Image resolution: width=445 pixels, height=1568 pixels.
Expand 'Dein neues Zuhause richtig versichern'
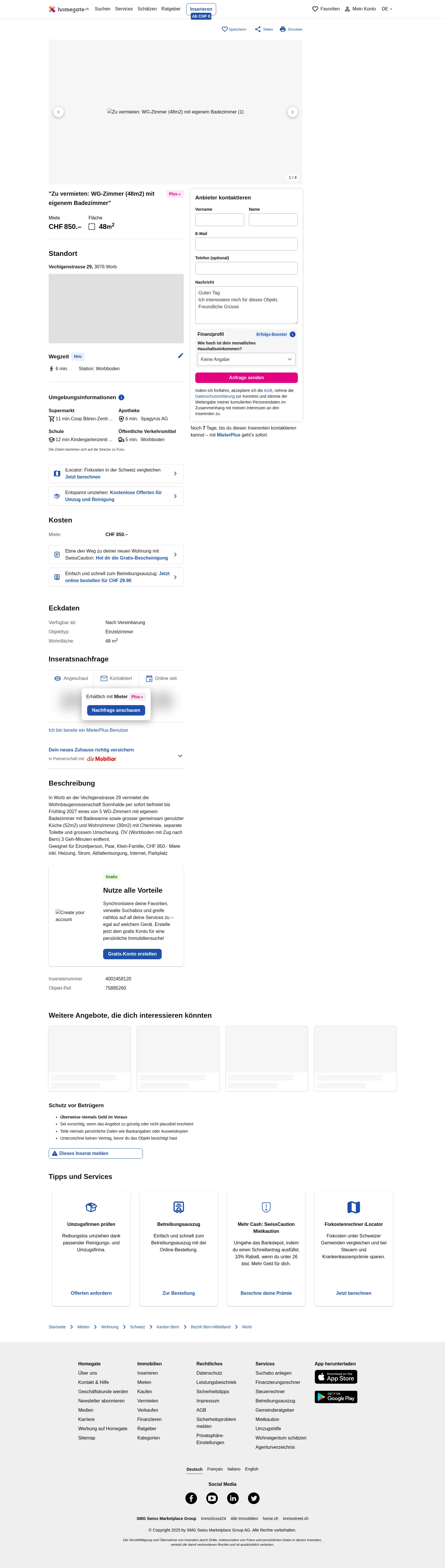point(180,755)
